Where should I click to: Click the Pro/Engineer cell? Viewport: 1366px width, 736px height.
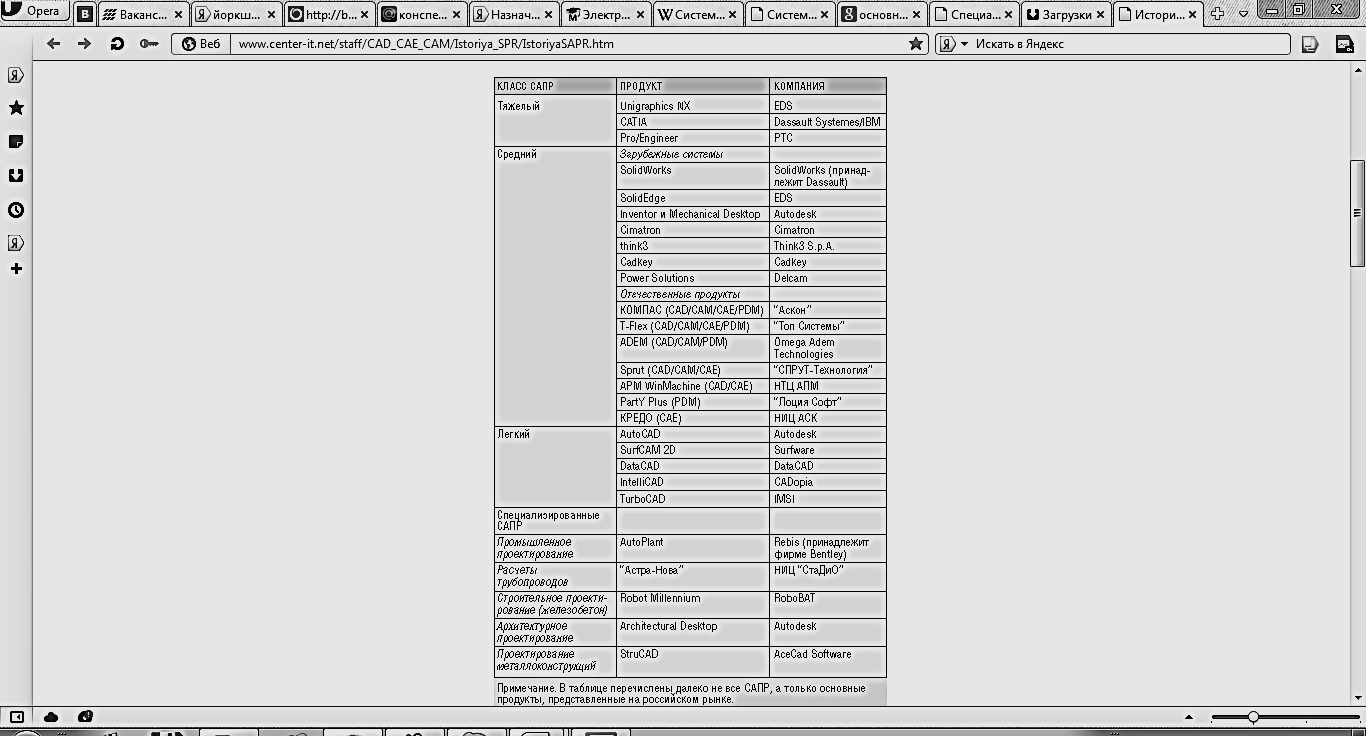point(693,138)
